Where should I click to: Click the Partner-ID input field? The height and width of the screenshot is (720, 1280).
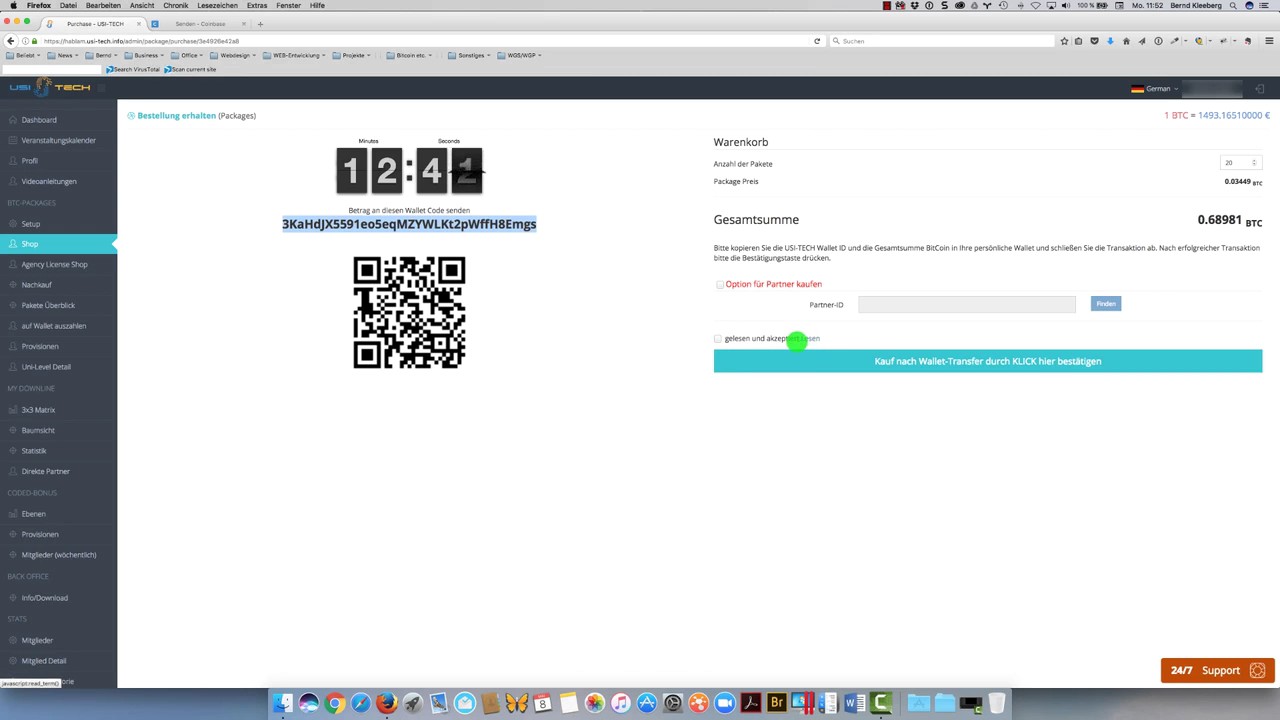pyautogui.click(x=966, y=304)
